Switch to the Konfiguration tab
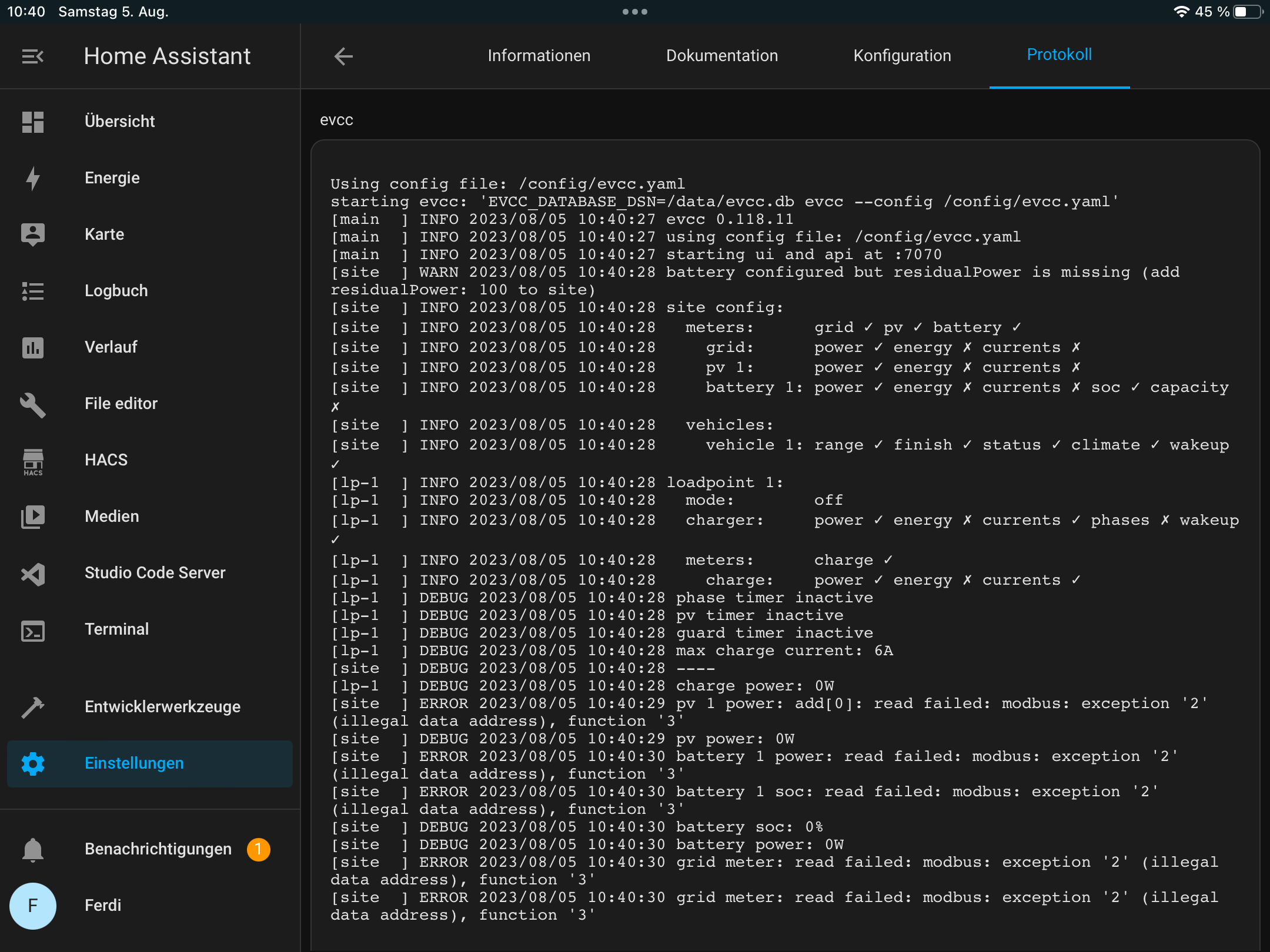 [x=903, y=55]
